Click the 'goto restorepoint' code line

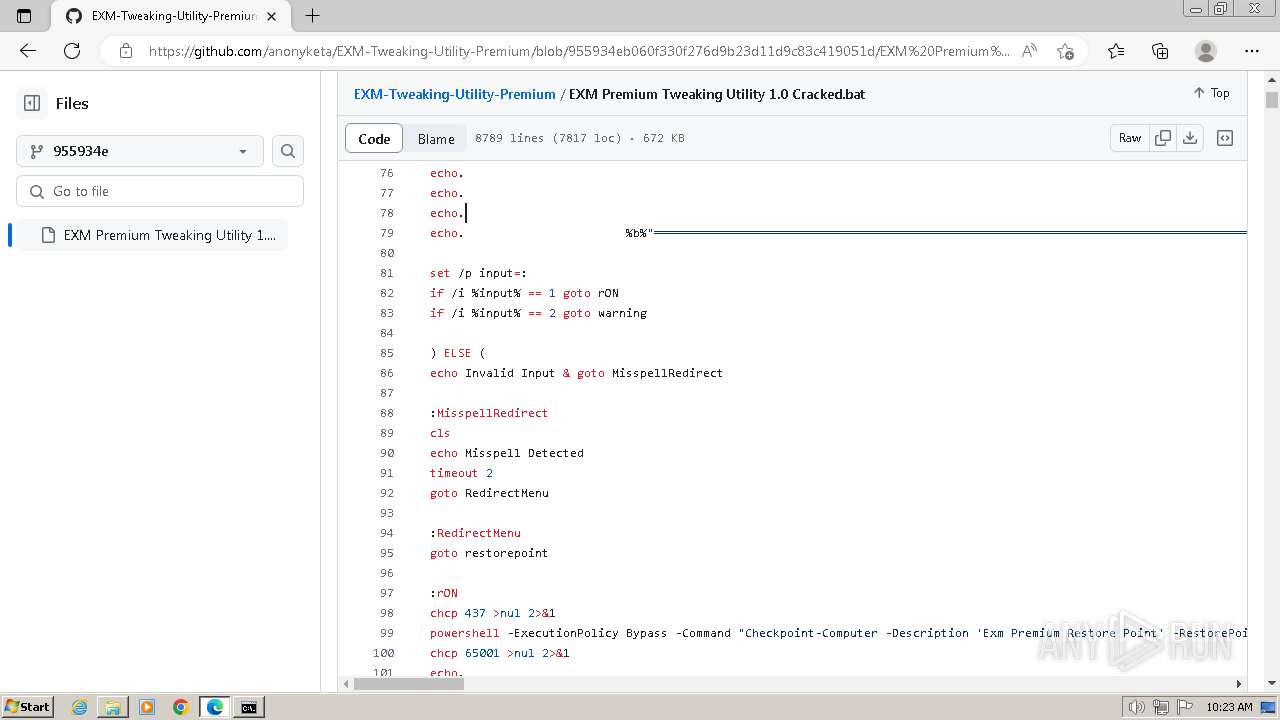click(x=489, y=553)
